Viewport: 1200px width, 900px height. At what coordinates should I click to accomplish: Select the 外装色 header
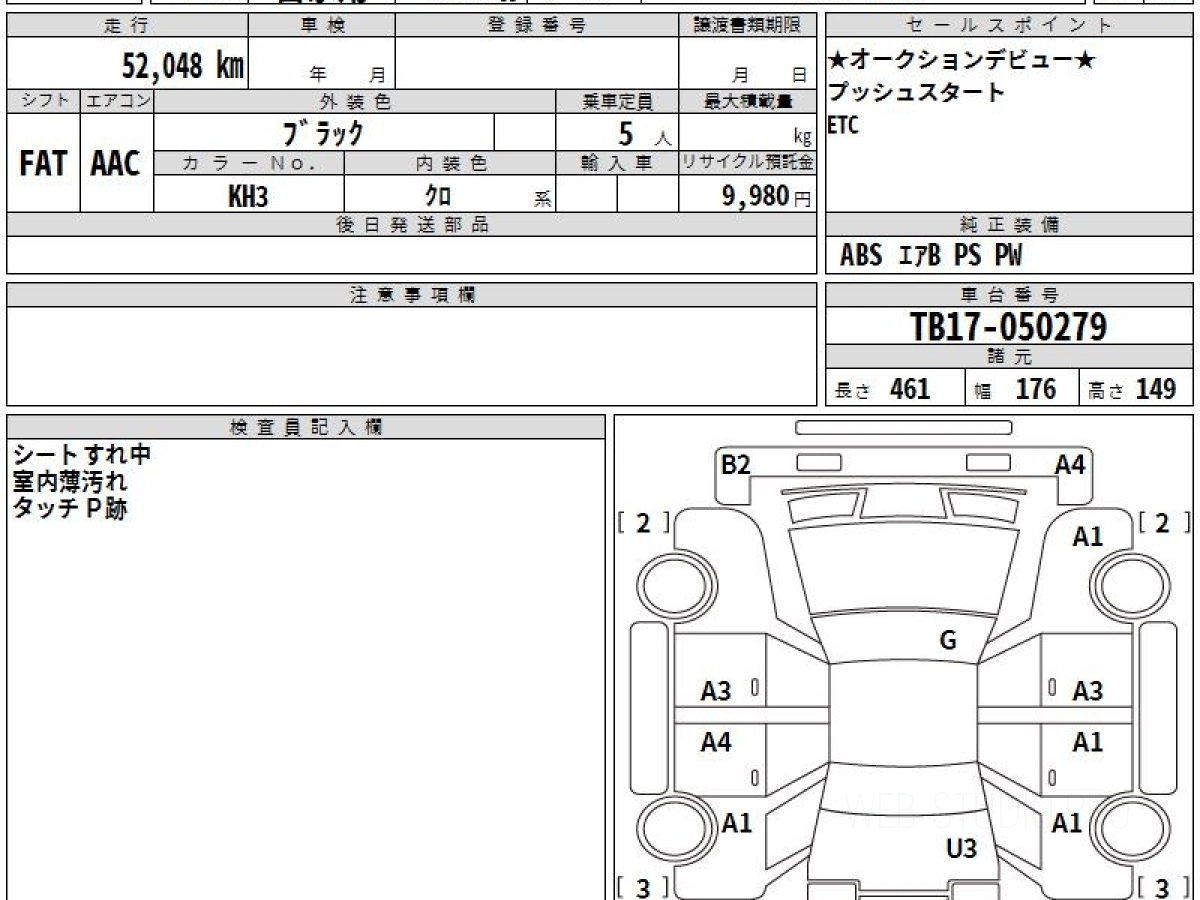[x=355, y=102]
